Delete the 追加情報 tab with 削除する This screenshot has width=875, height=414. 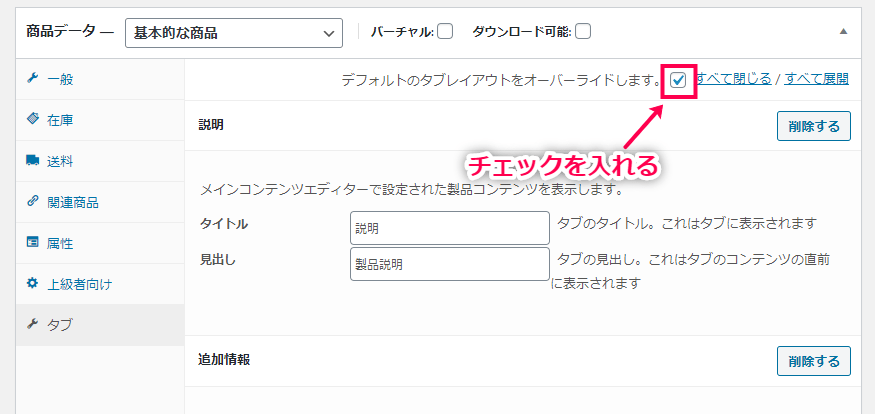point(814,361)
